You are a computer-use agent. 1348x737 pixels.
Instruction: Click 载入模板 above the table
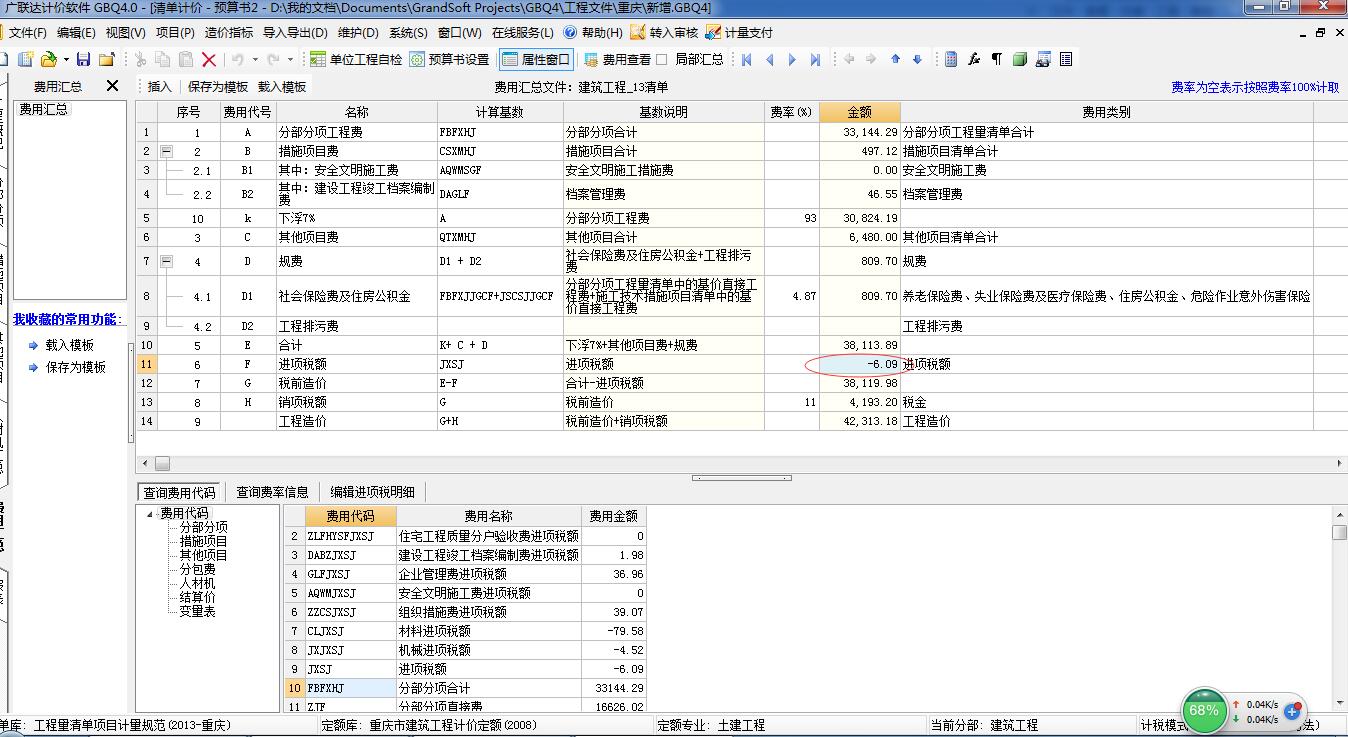tap(282, 87)
